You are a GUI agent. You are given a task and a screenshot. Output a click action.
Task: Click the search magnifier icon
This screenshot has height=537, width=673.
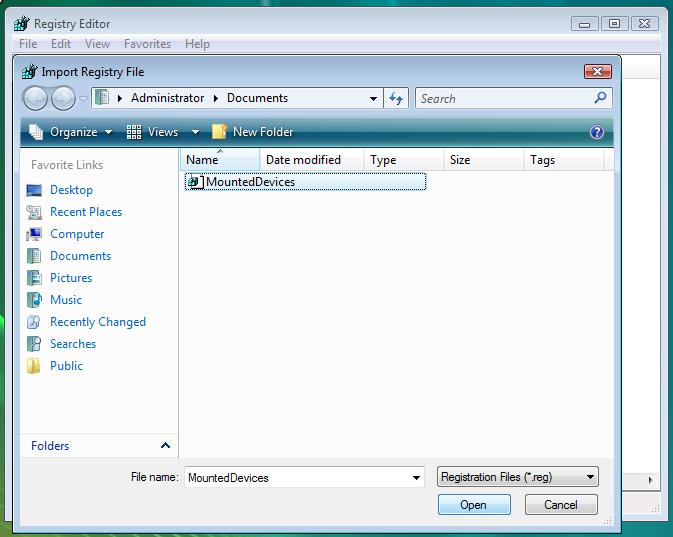600,98
